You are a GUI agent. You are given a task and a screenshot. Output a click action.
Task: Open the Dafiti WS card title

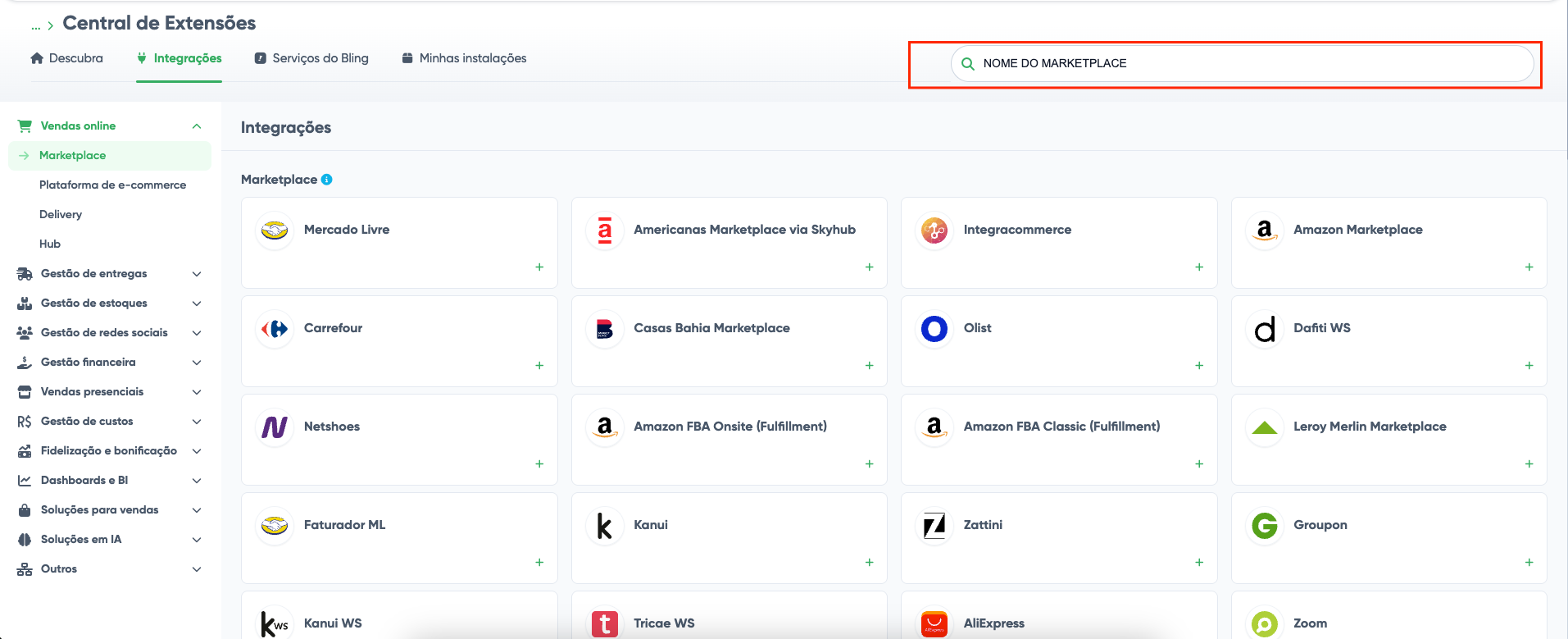[x=1321, y=328]
